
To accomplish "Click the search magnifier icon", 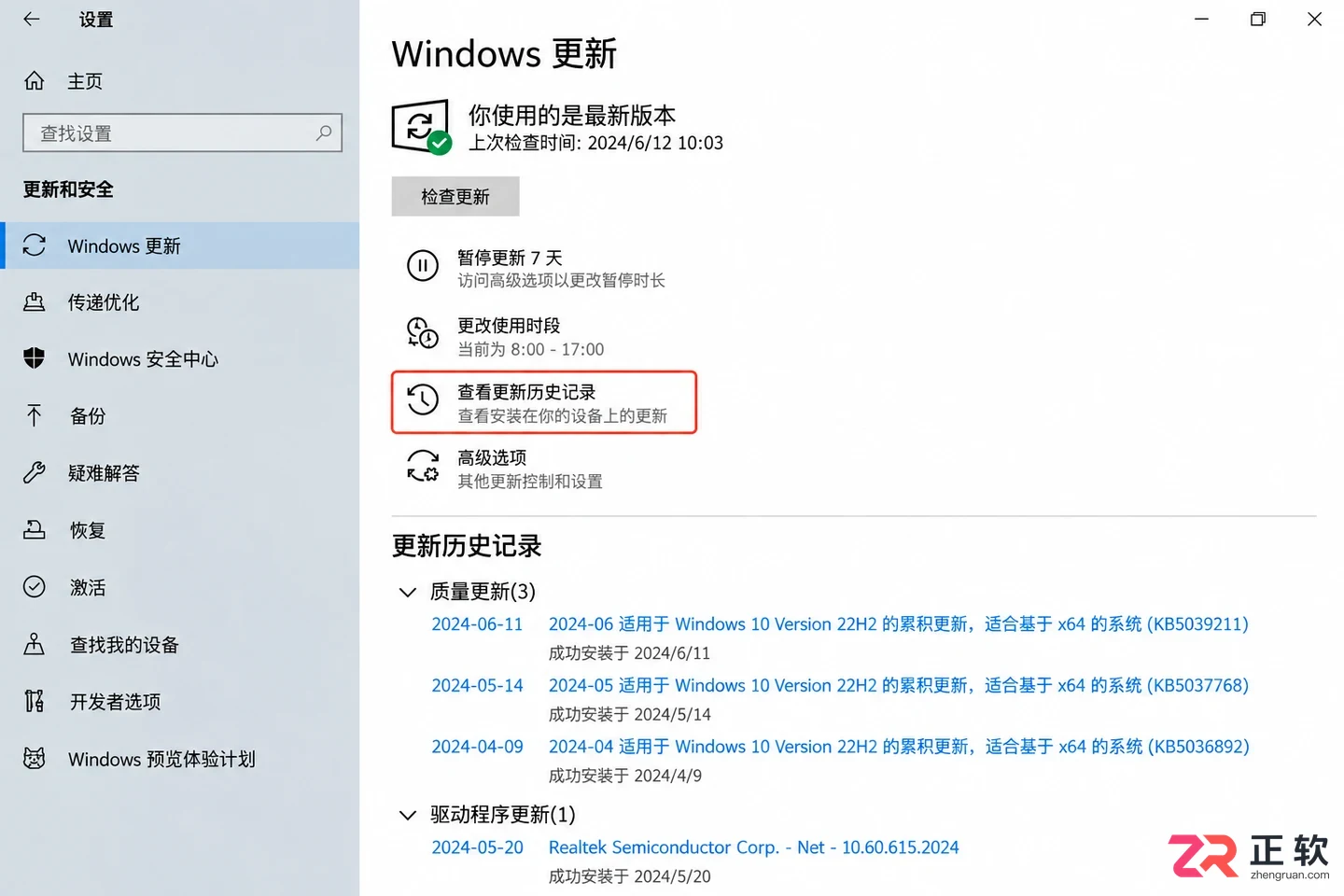I will pyautogui.click(x=324, y=133).
